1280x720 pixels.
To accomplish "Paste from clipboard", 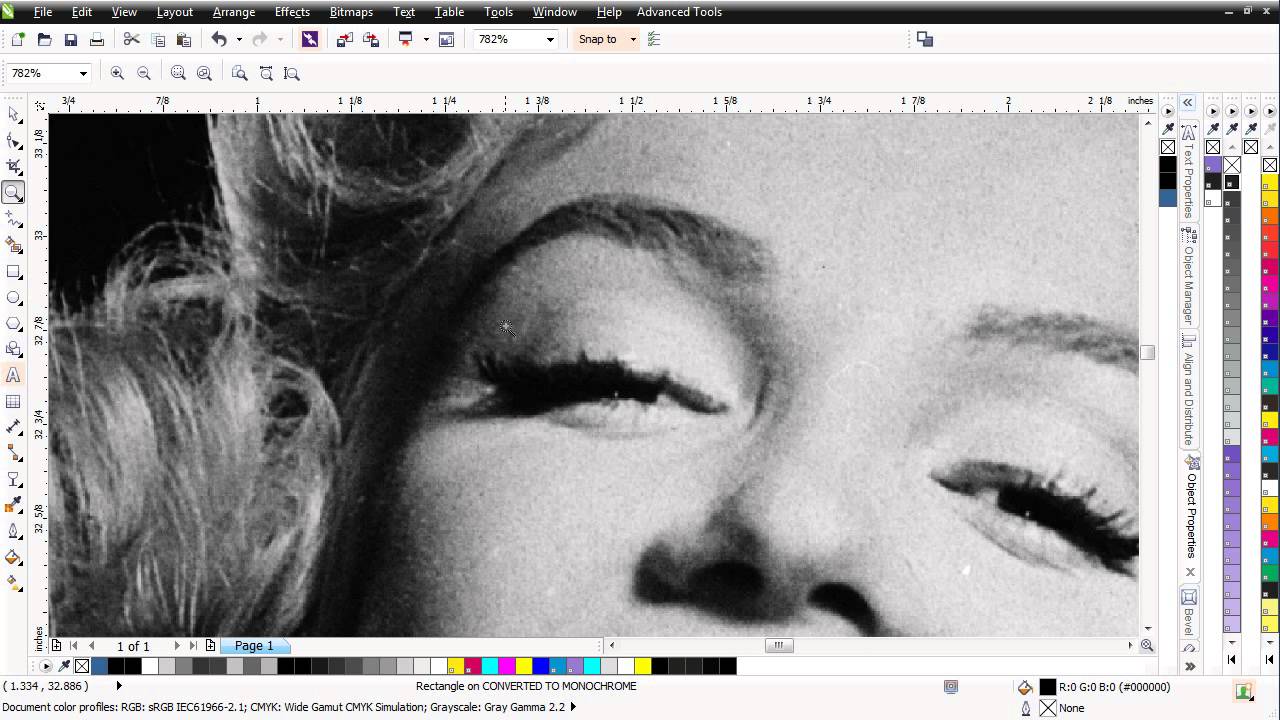I will [184, 39].
